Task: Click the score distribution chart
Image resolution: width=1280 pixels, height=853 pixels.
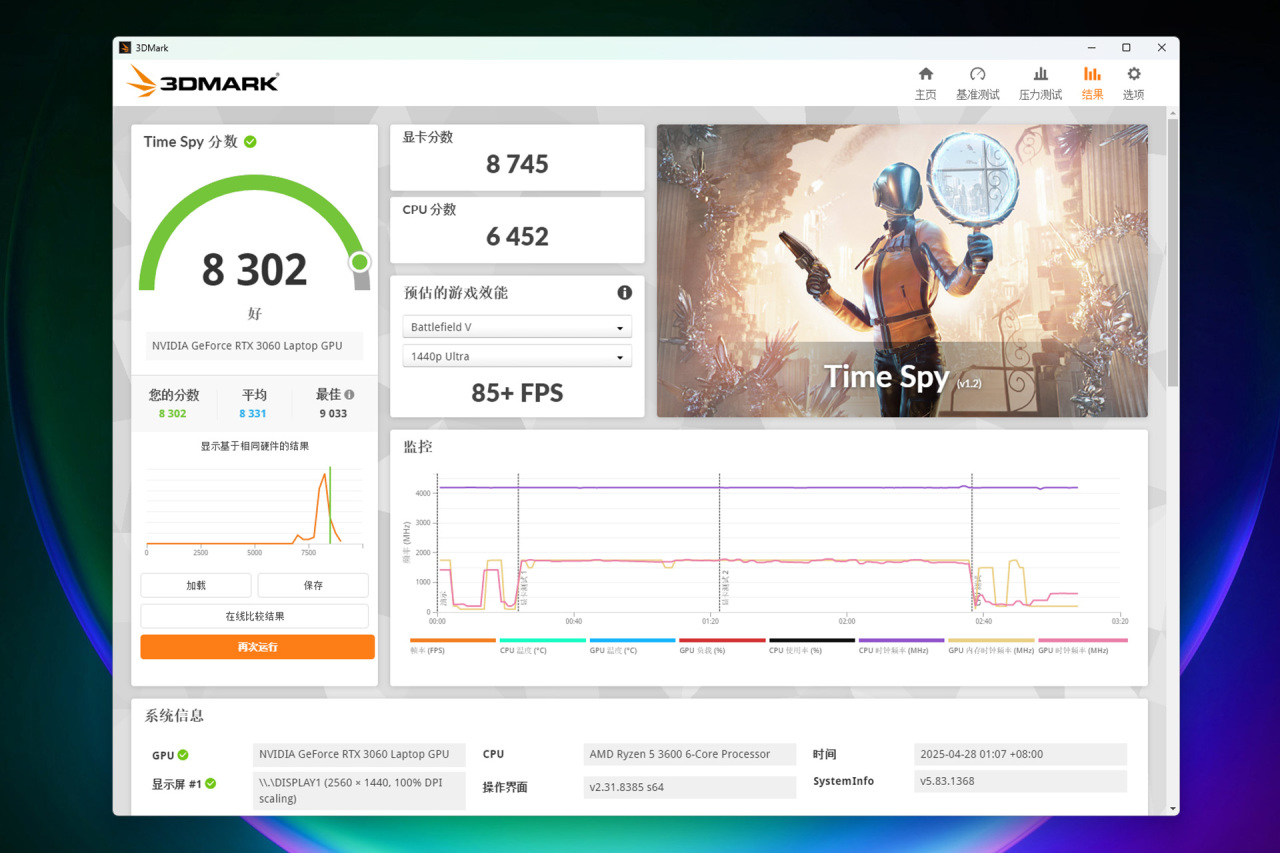Action: pos(254,508)
